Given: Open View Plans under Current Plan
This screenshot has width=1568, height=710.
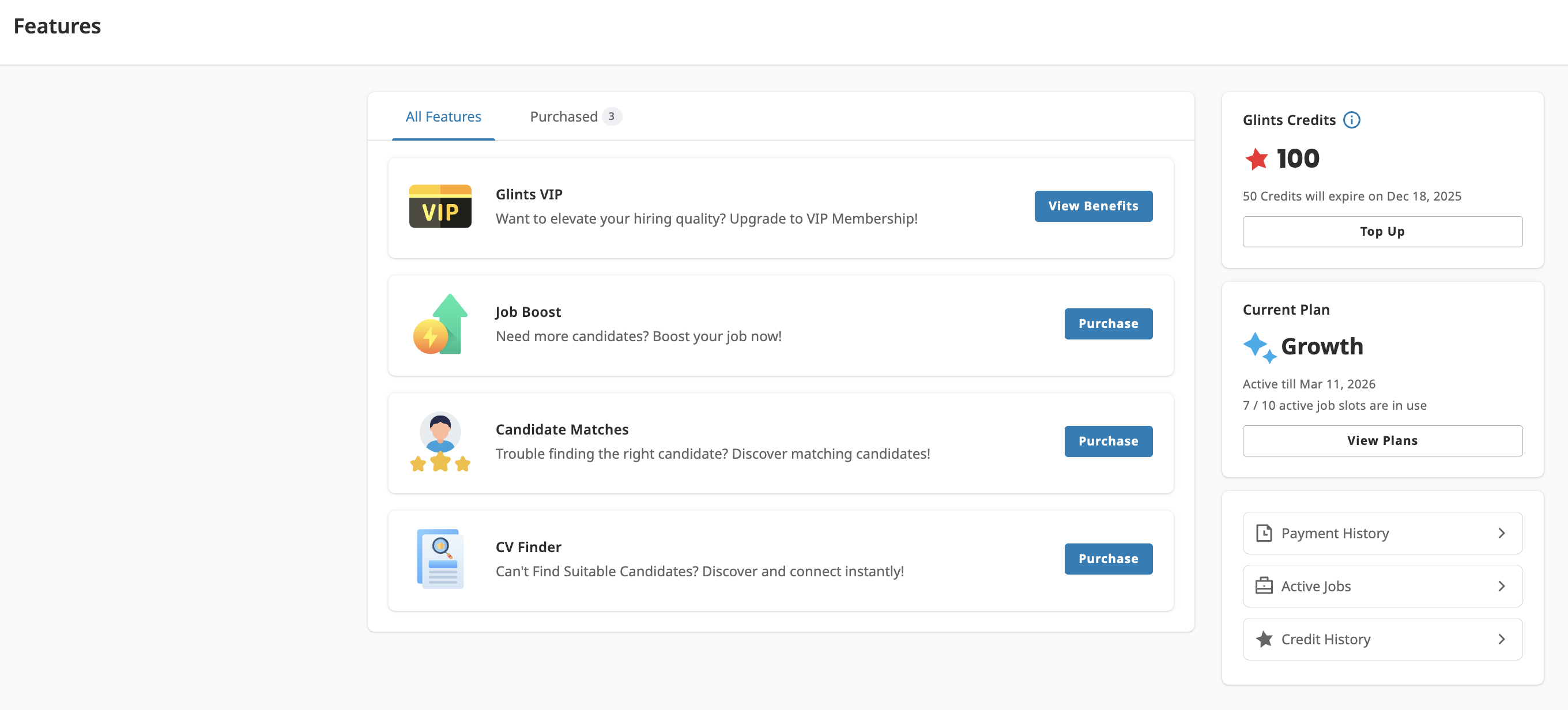Looking at the screenshot, I should (x=1382, y=440).
